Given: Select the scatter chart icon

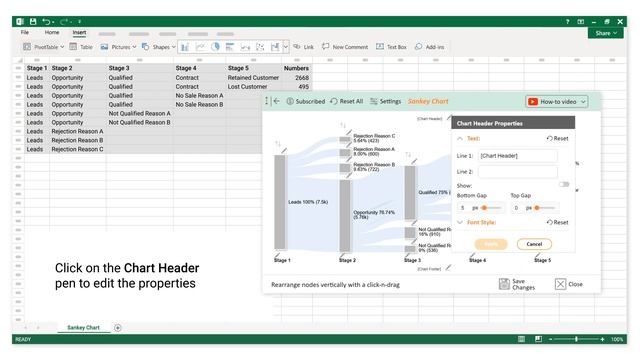Looking at the screenshot, I should [x=260, y=47].
